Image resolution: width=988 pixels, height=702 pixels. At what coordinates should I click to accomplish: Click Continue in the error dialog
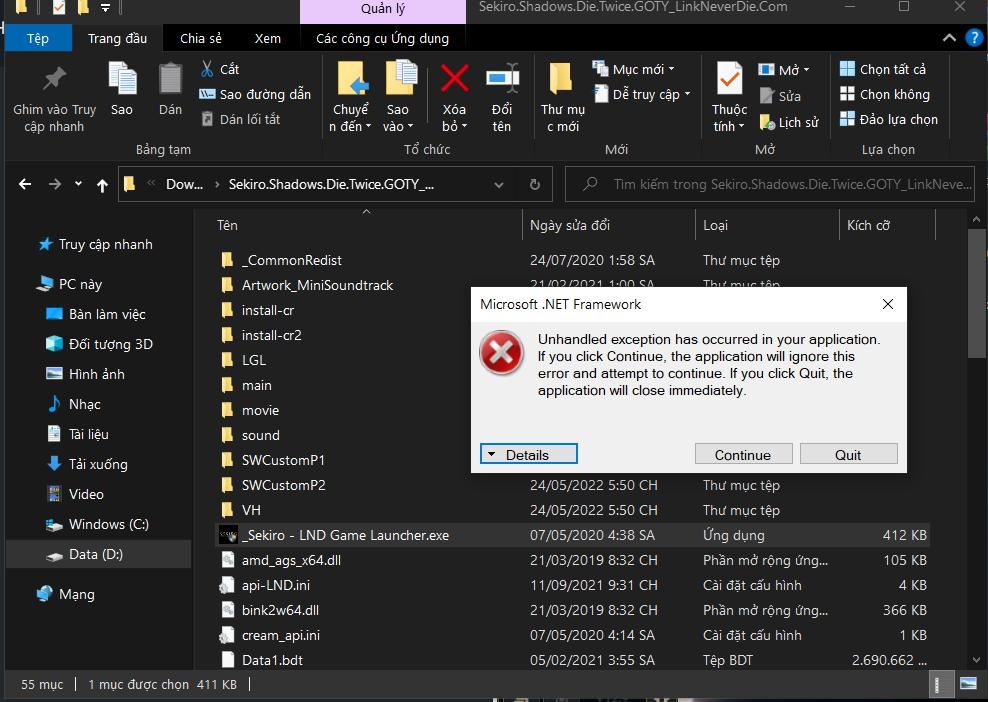[744, 454]
